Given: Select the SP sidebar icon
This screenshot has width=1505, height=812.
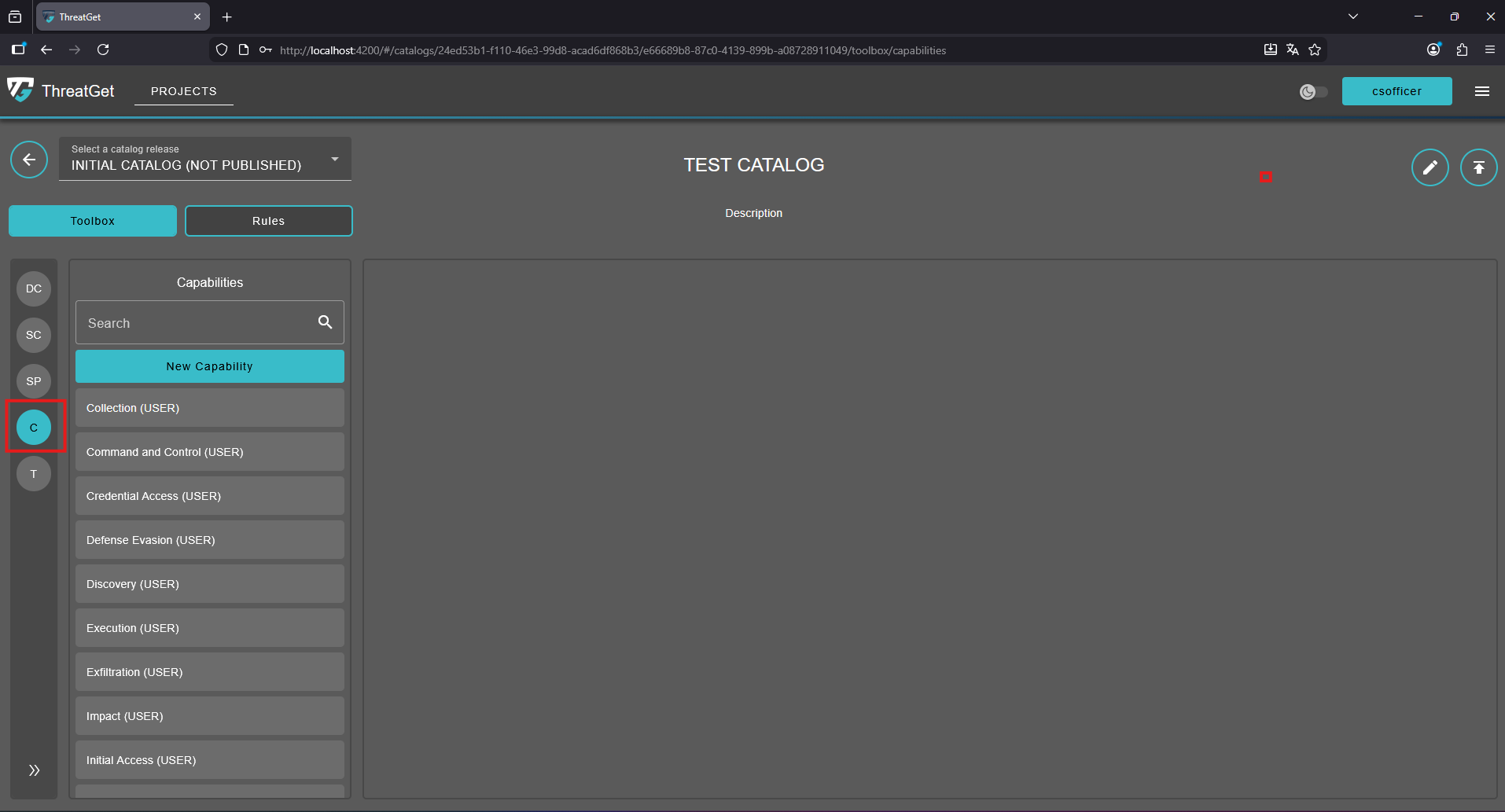Looking at the screenshot, I should [x=34, y=381].
